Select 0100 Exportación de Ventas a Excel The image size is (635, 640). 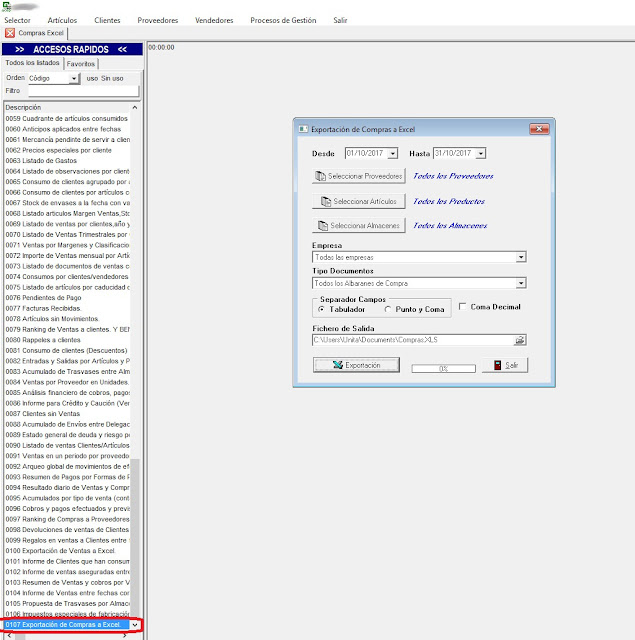[x=67, y=551]
